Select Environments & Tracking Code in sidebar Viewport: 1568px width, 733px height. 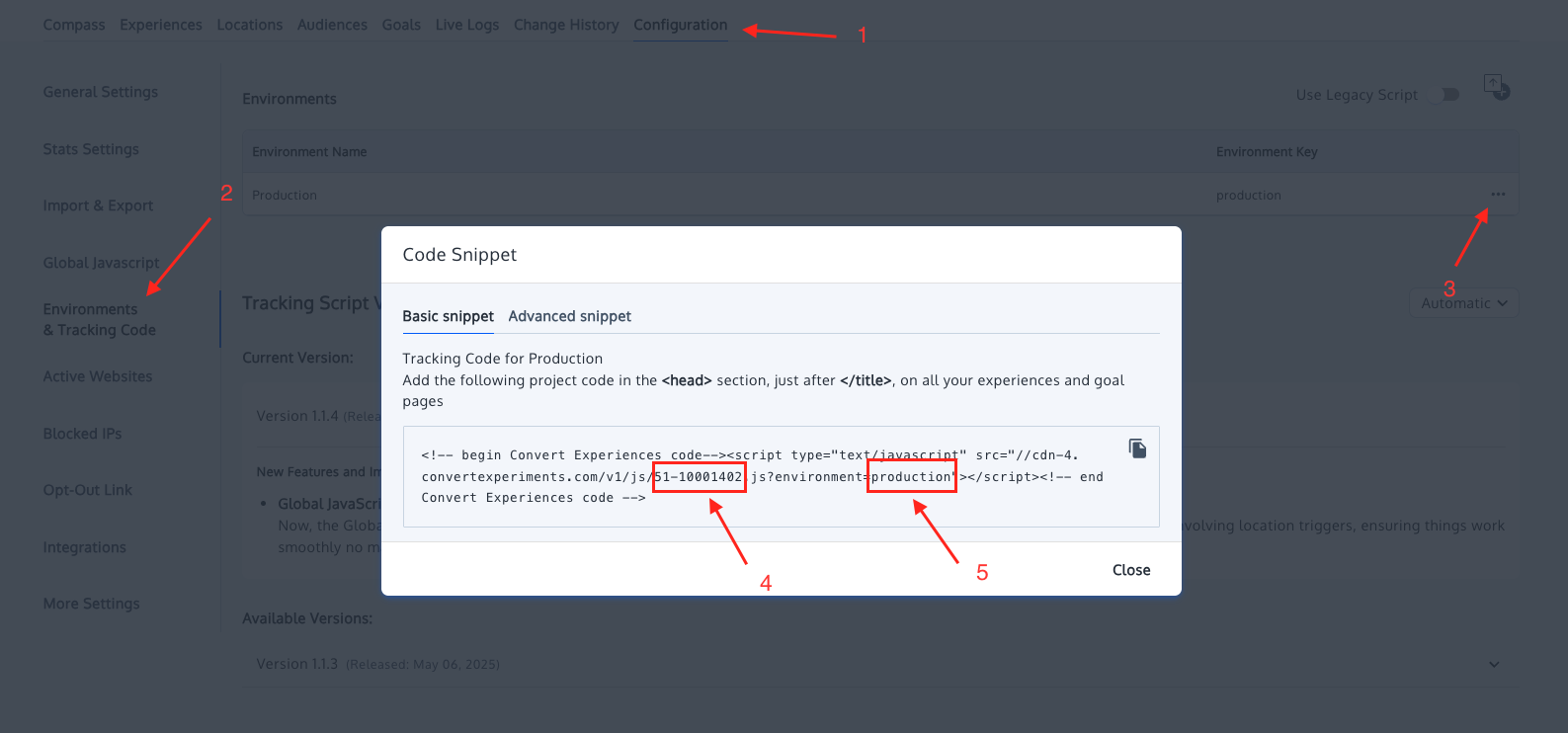pos(100,319)
